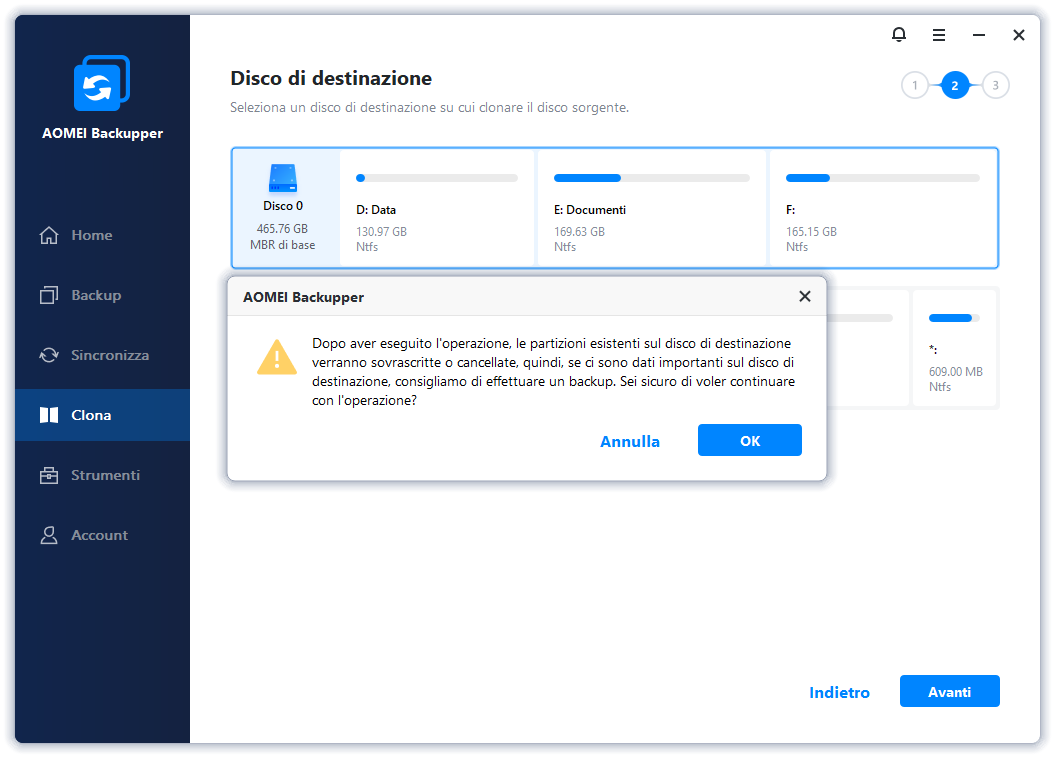Close the main AOMEI Backupper window
The width and height of the screenshot is (1055, 758).
coord(1019,35)
